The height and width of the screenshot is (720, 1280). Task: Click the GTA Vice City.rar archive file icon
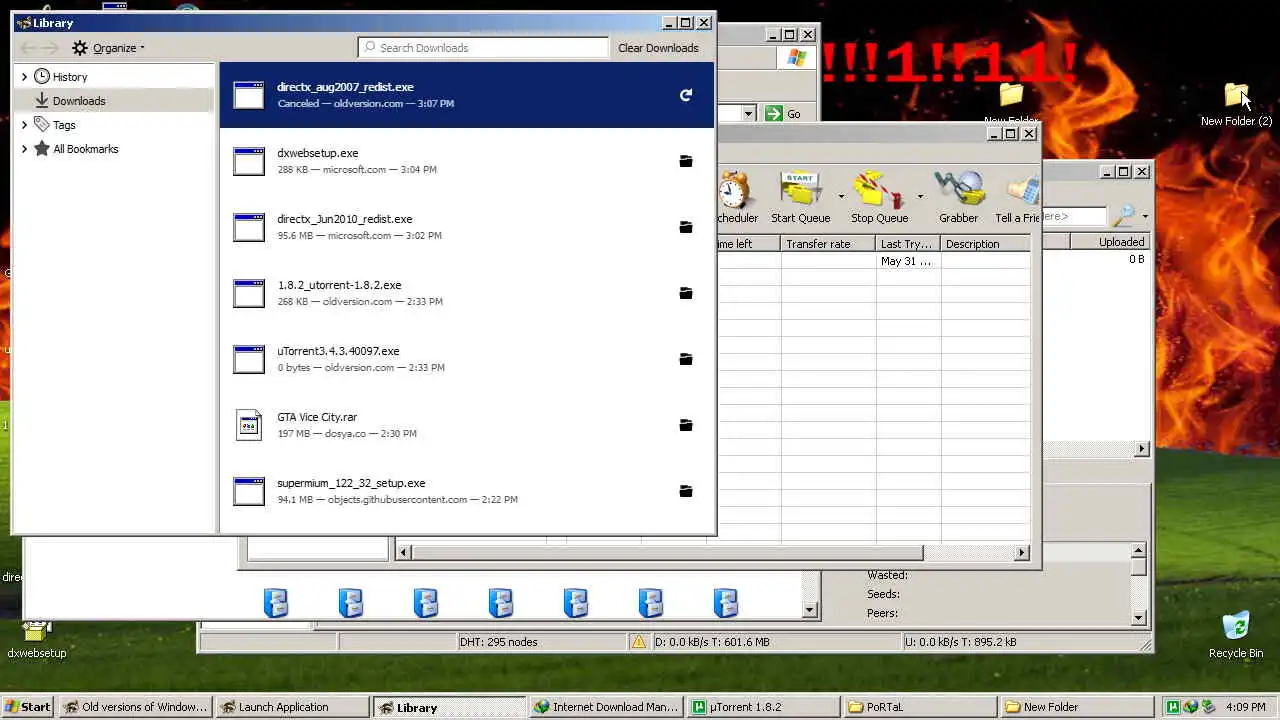(x=248, y=425)
